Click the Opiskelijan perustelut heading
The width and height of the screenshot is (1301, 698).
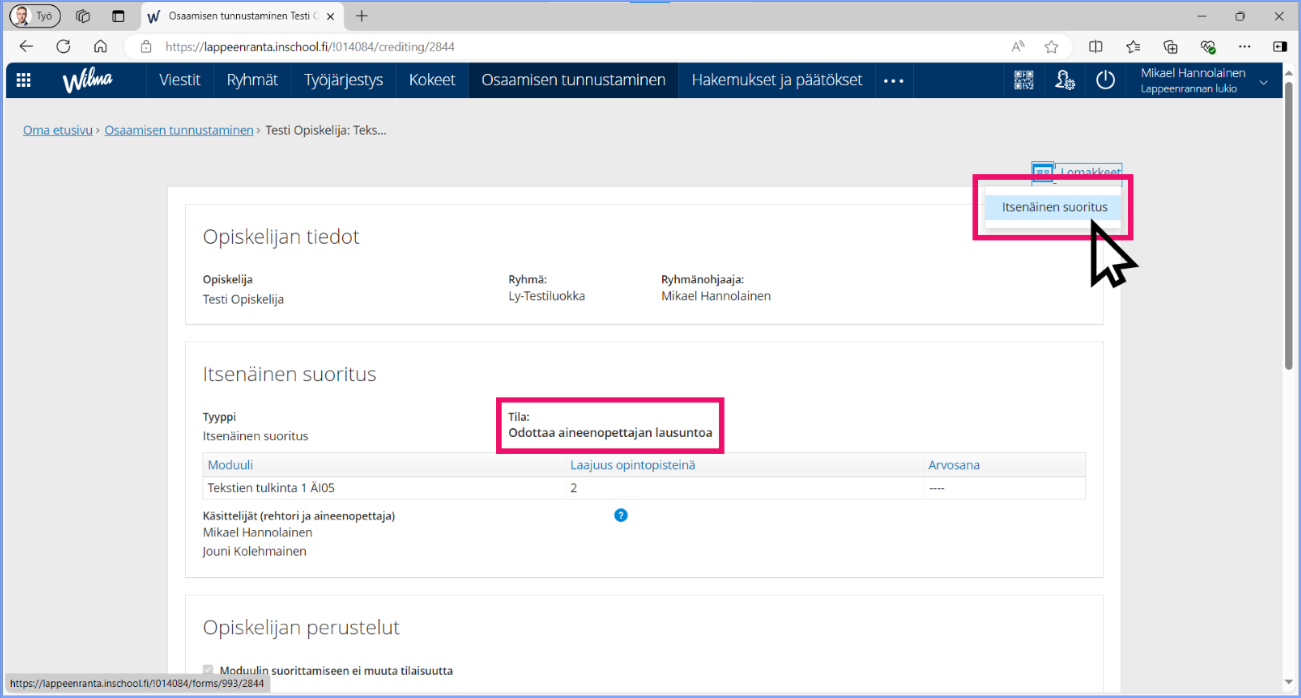pos(301,628)
